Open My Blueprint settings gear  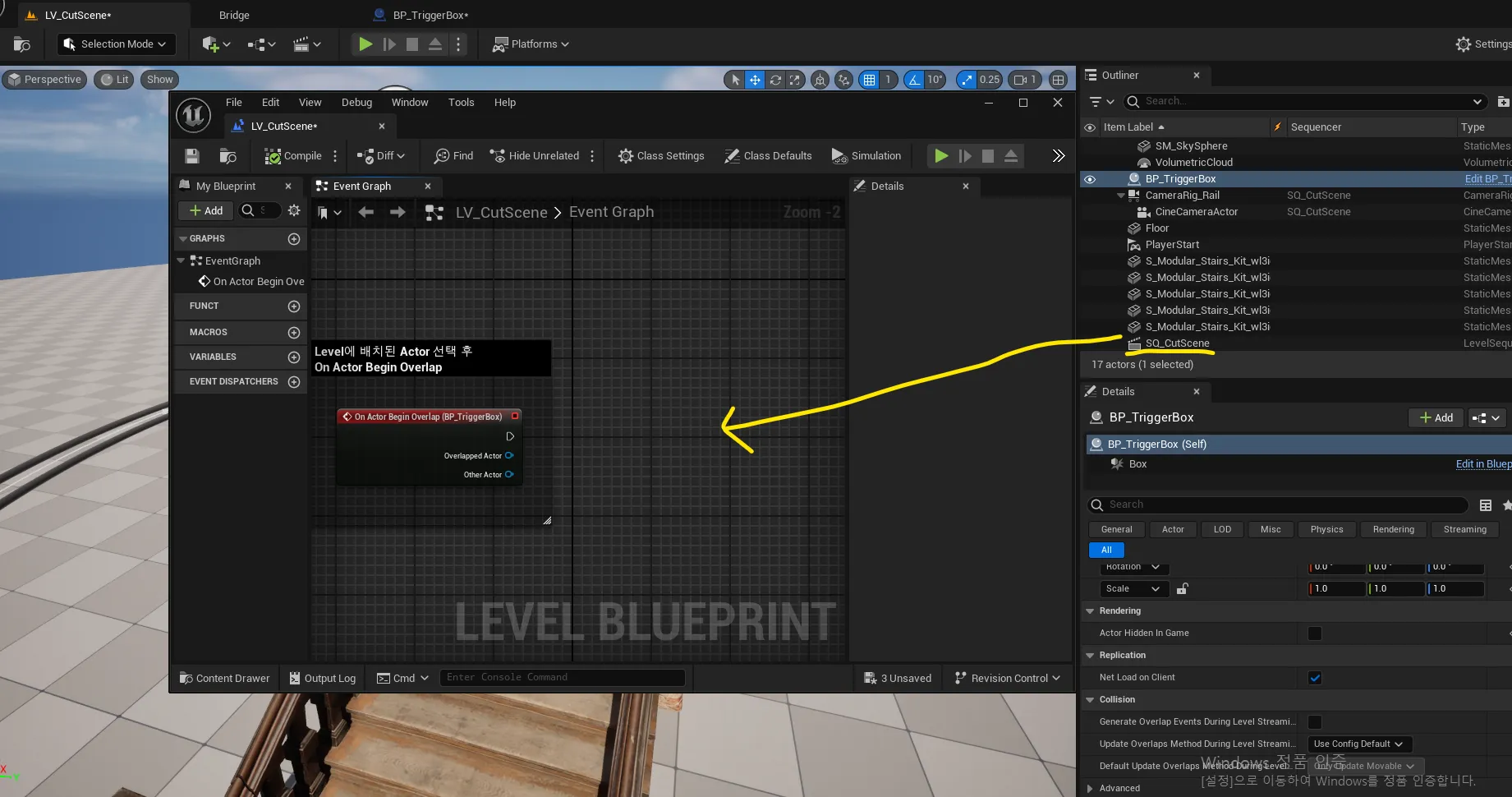[x=294, y=211]
